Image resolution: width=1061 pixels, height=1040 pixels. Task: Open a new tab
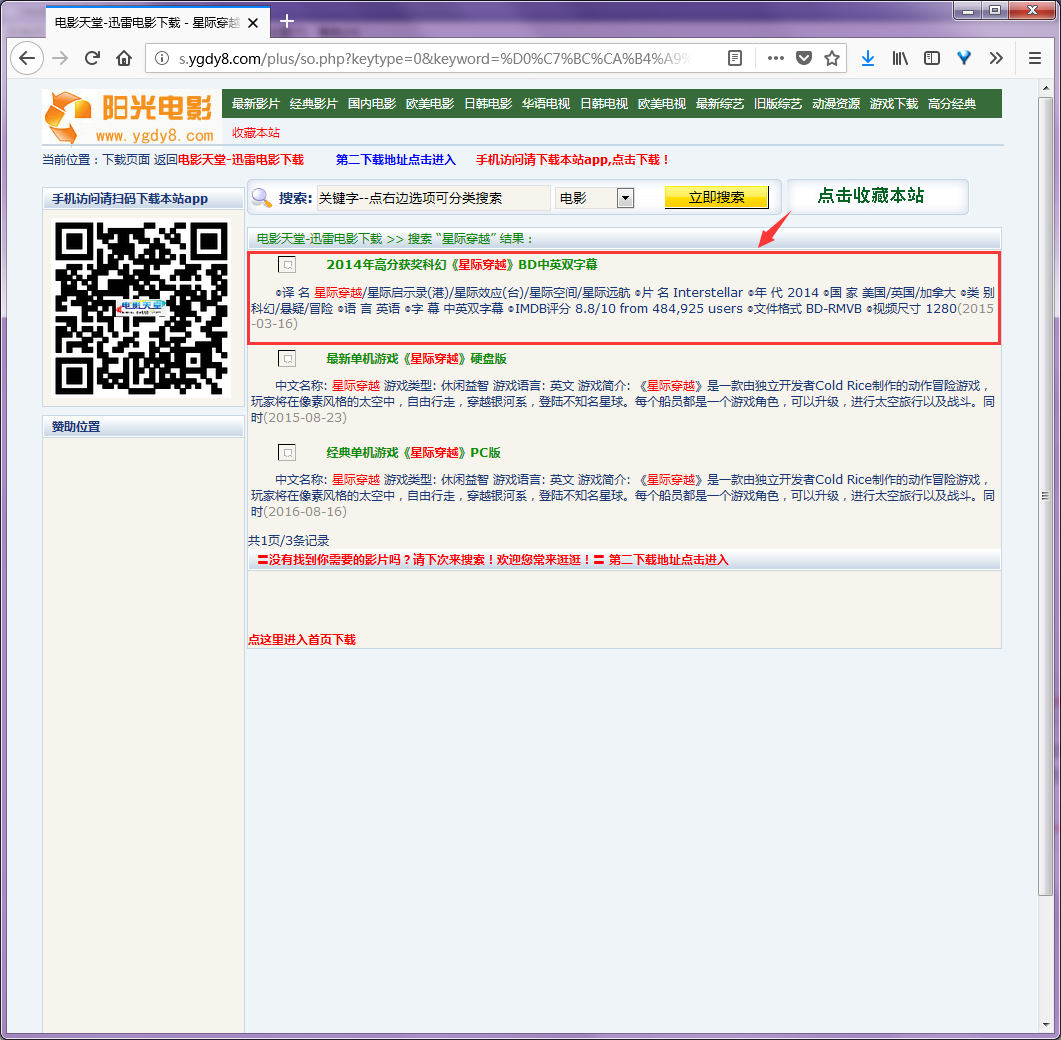(x=287, y=22)
